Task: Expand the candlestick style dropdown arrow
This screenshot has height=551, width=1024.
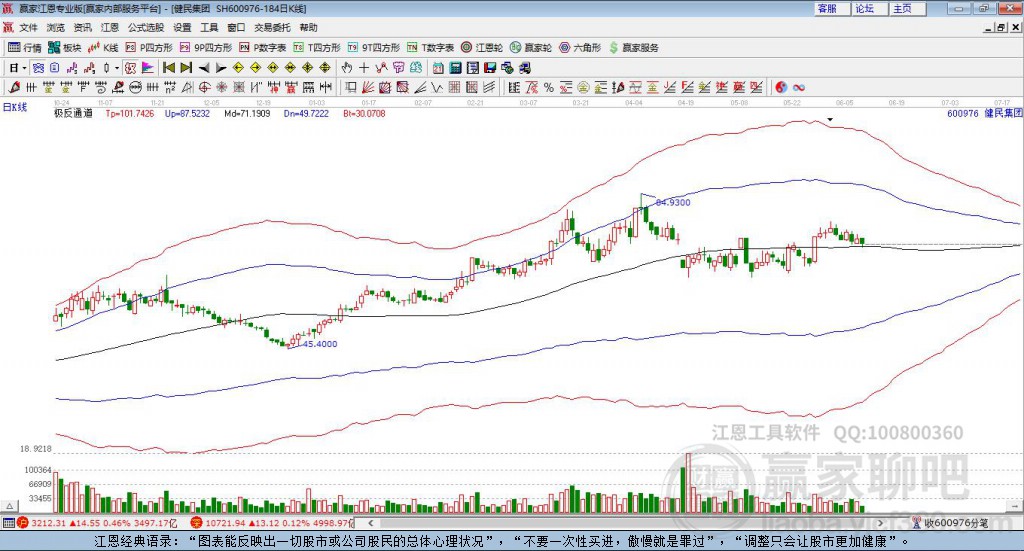Action: (x=116, y=68)
